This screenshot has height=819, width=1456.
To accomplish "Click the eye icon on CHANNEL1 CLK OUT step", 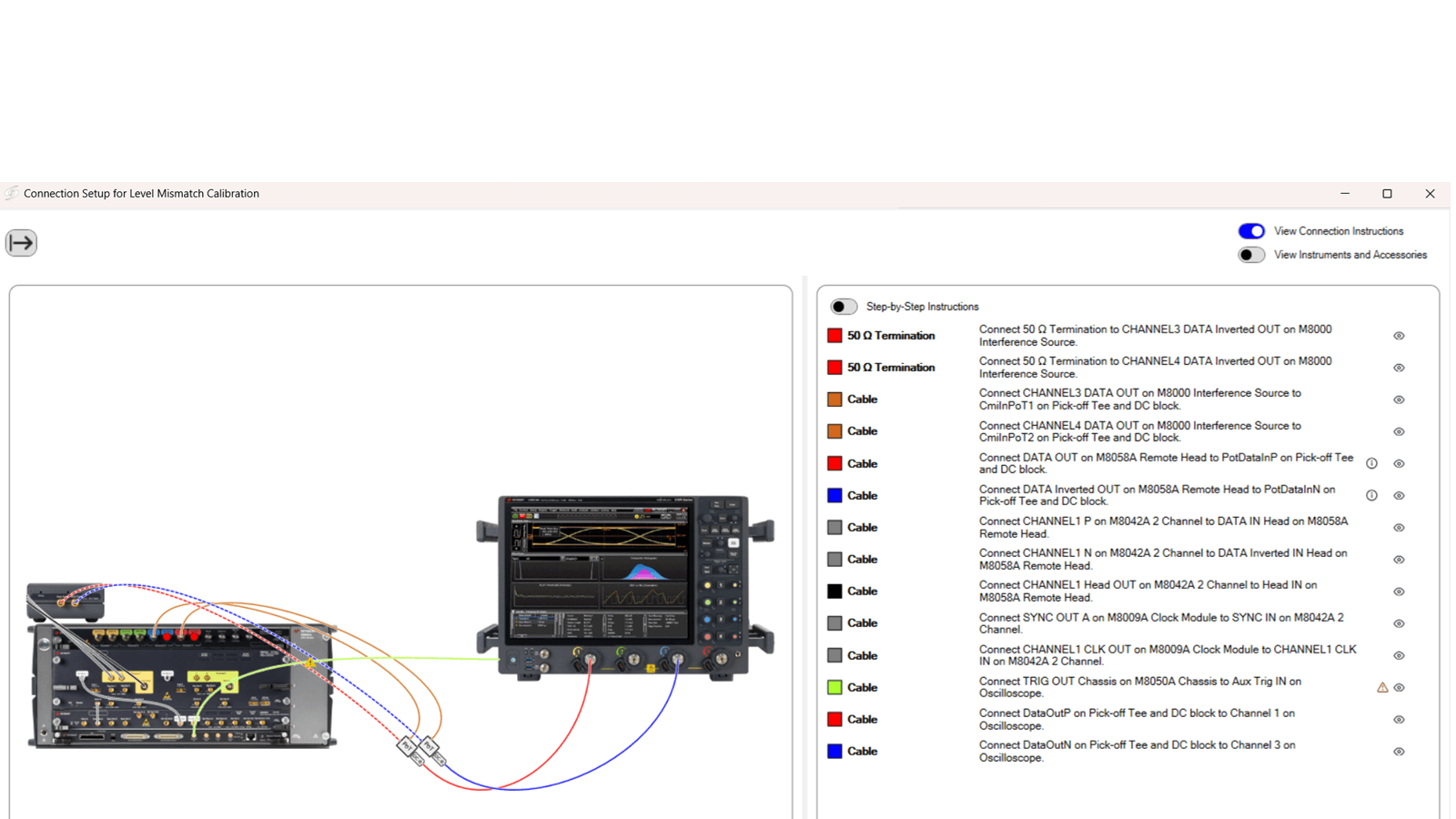I will [x=1399, y=655].
